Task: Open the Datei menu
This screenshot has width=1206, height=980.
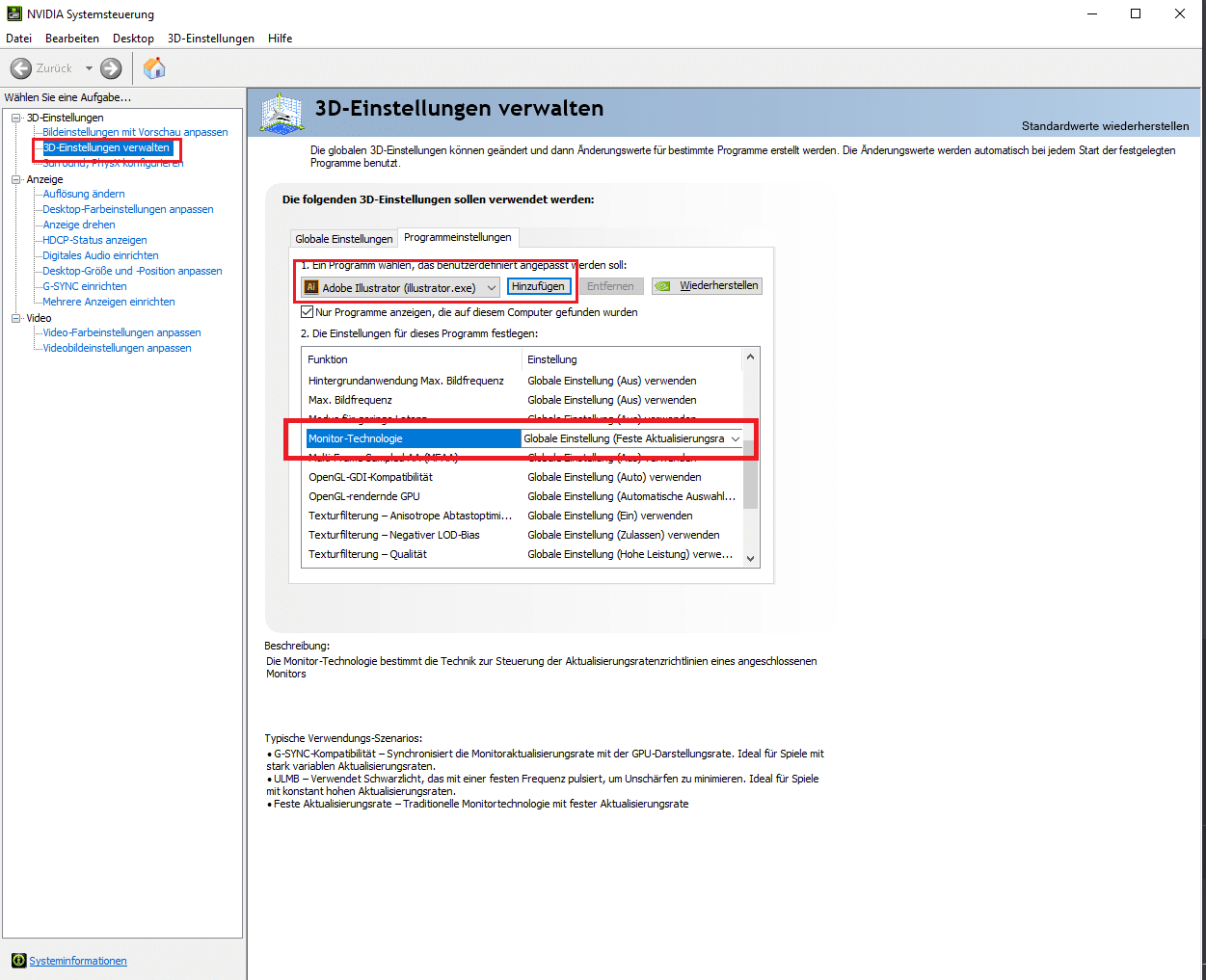Action: 19,39
